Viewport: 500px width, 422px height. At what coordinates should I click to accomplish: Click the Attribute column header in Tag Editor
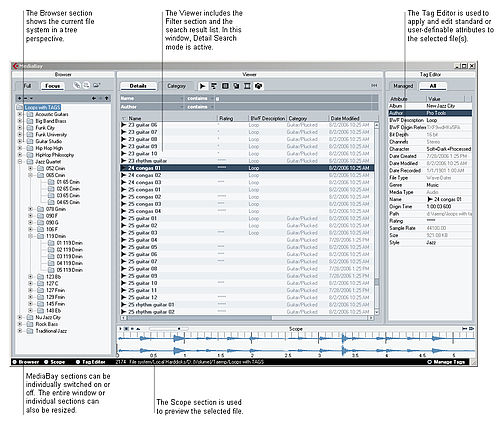click(407, 99)
